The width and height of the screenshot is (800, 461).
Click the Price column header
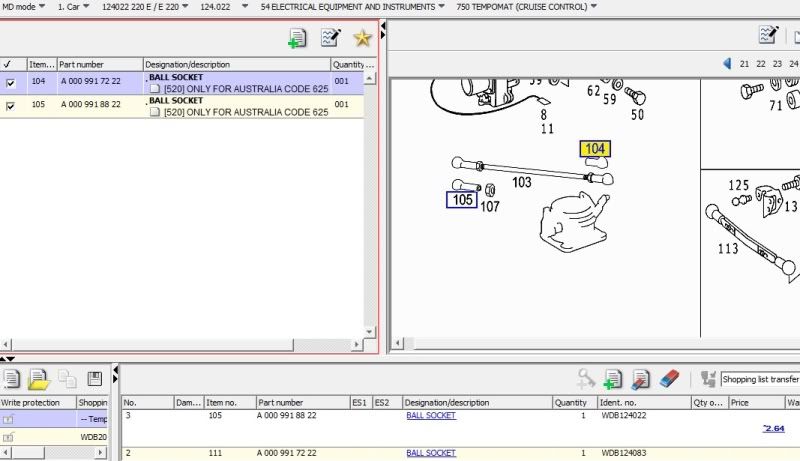757,402
